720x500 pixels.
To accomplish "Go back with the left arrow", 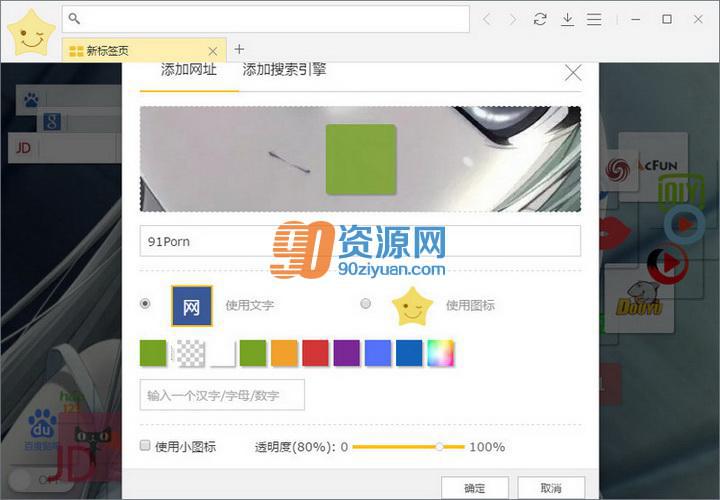I will tap(487, 19).
